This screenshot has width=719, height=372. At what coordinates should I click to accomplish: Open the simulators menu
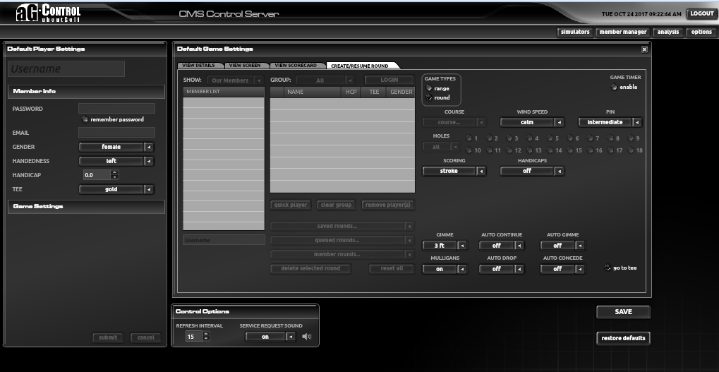(575, 32)
